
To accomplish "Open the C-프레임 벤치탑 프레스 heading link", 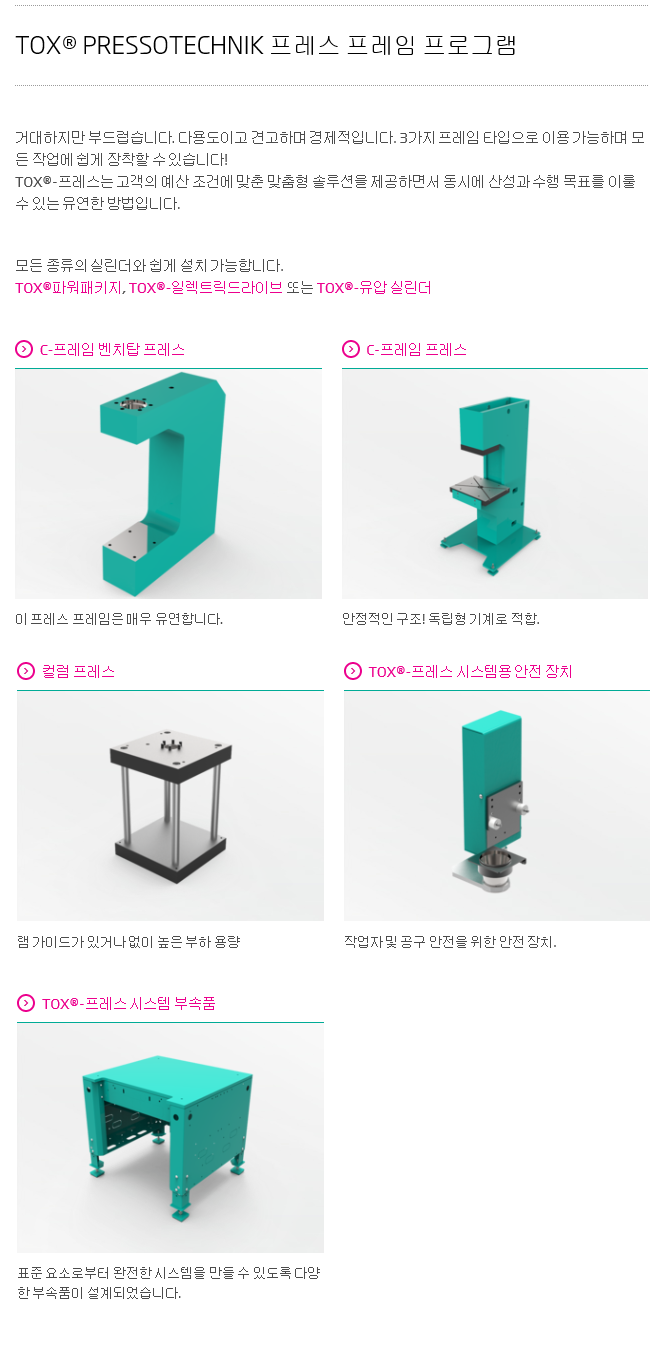I will click(112, 349).
